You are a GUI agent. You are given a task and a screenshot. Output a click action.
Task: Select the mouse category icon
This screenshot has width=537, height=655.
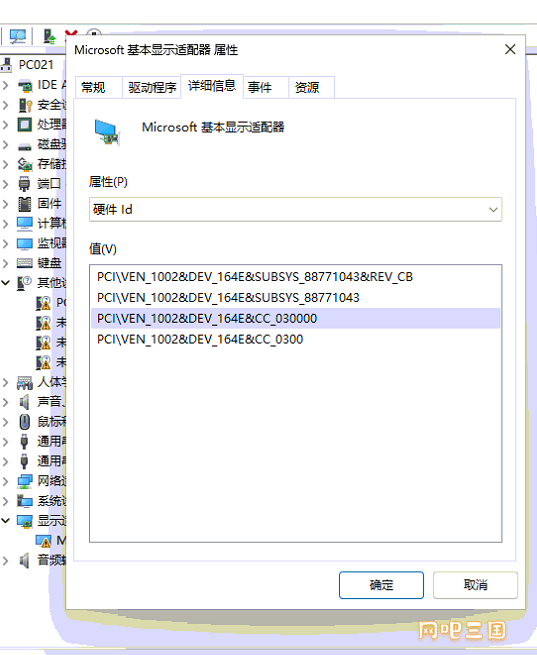point(25,421)
